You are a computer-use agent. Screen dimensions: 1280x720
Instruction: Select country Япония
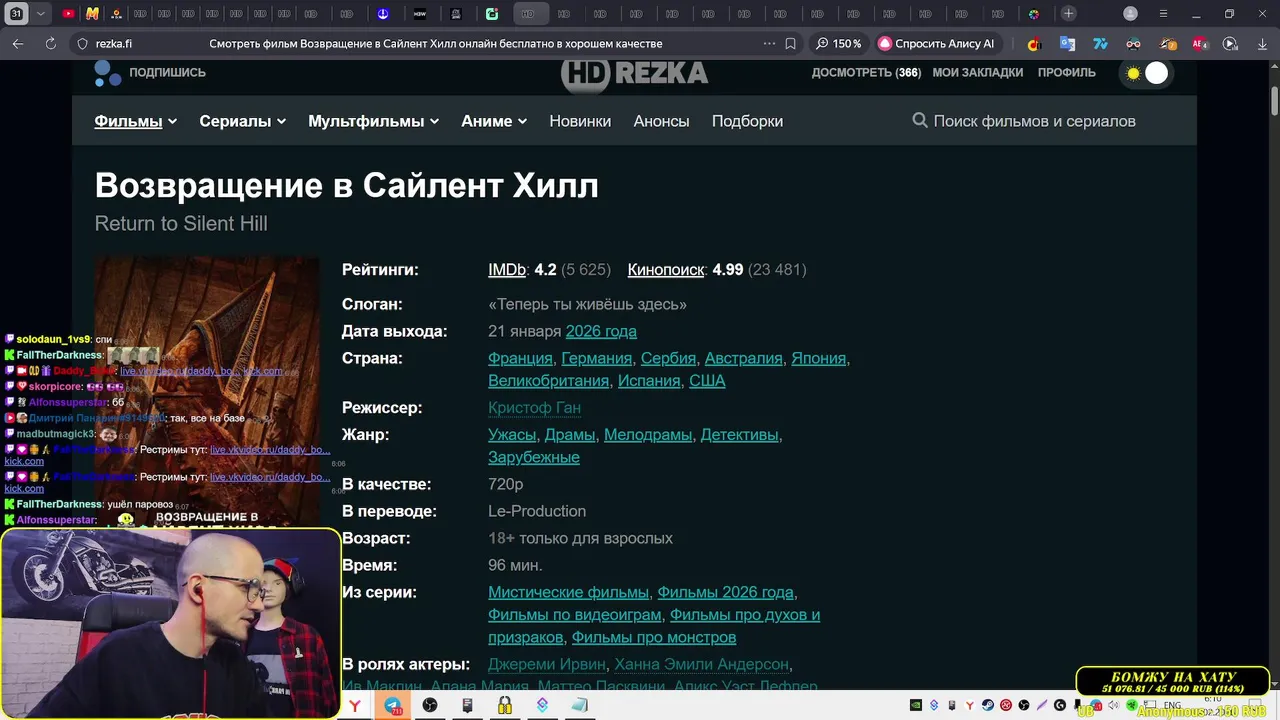pos(818,358)
